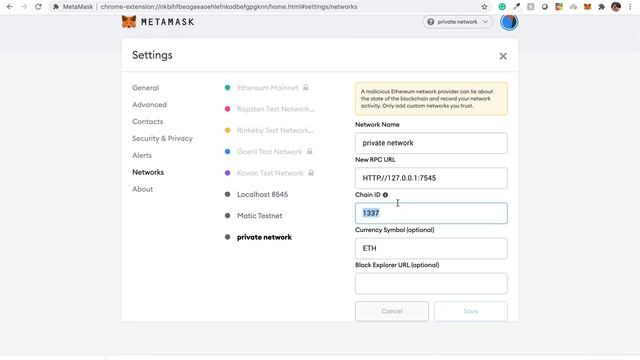
Task: Open the General settings tab
Action: tap(145, 88)
